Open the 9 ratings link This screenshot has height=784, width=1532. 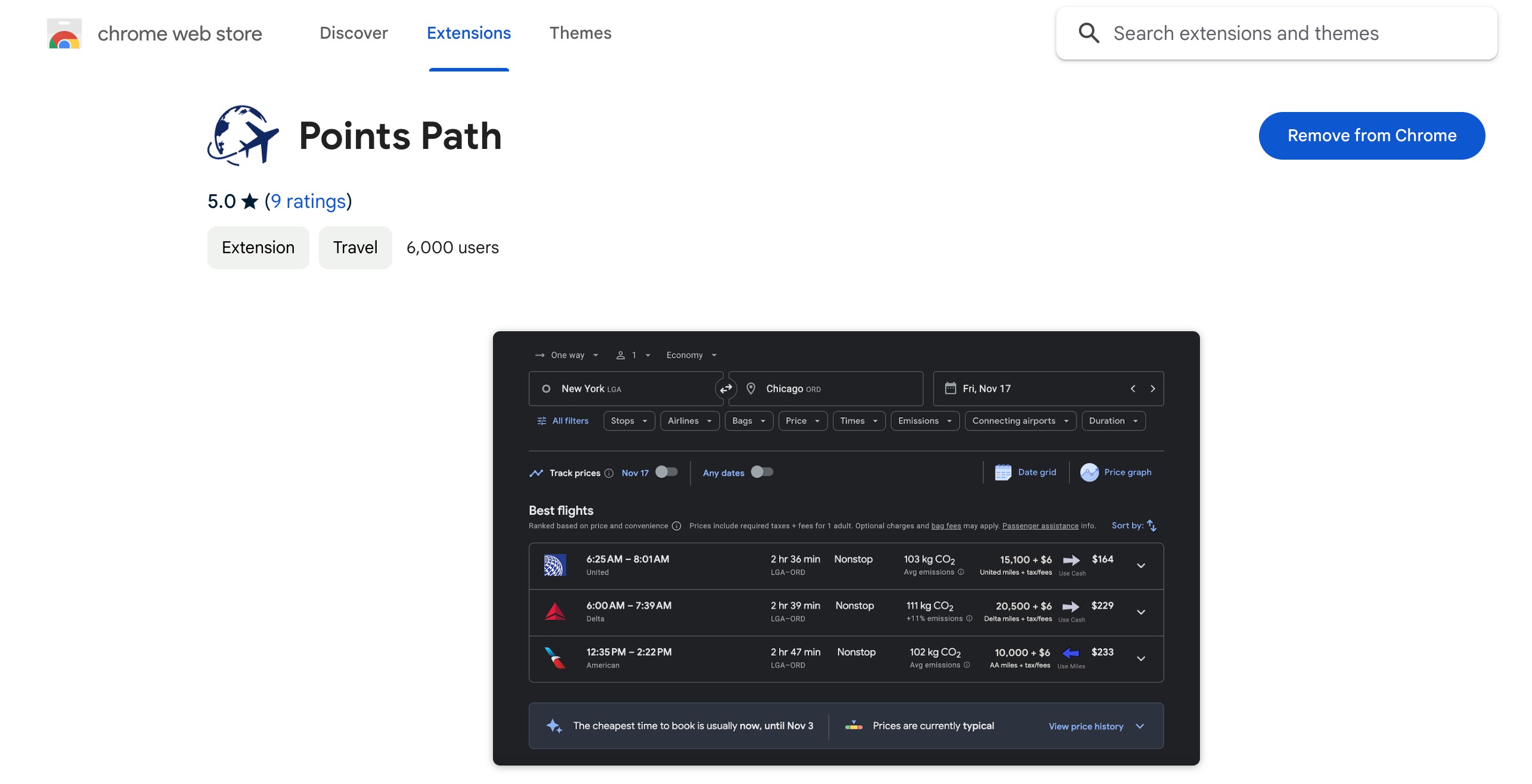click(x=309, y=201)
